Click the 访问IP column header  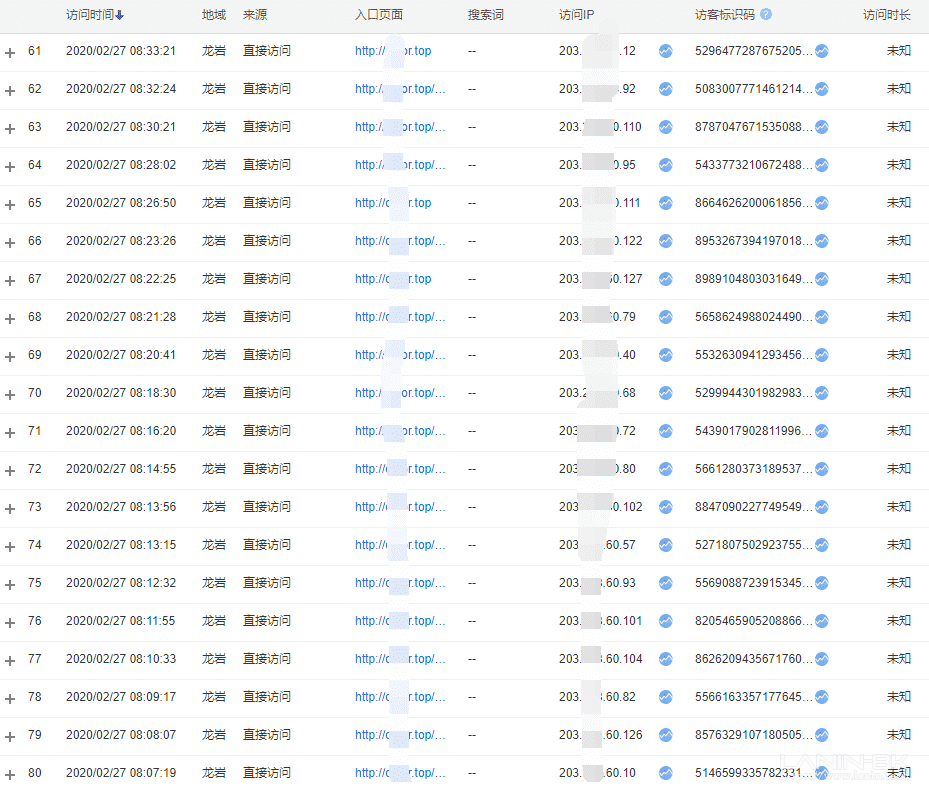578,14
